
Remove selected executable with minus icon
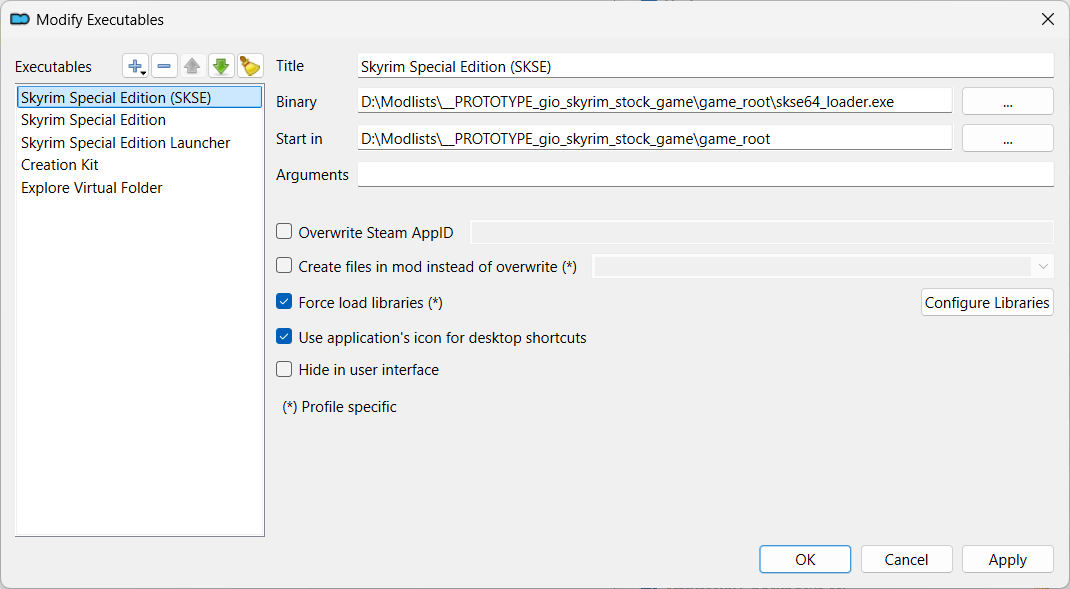164,66
